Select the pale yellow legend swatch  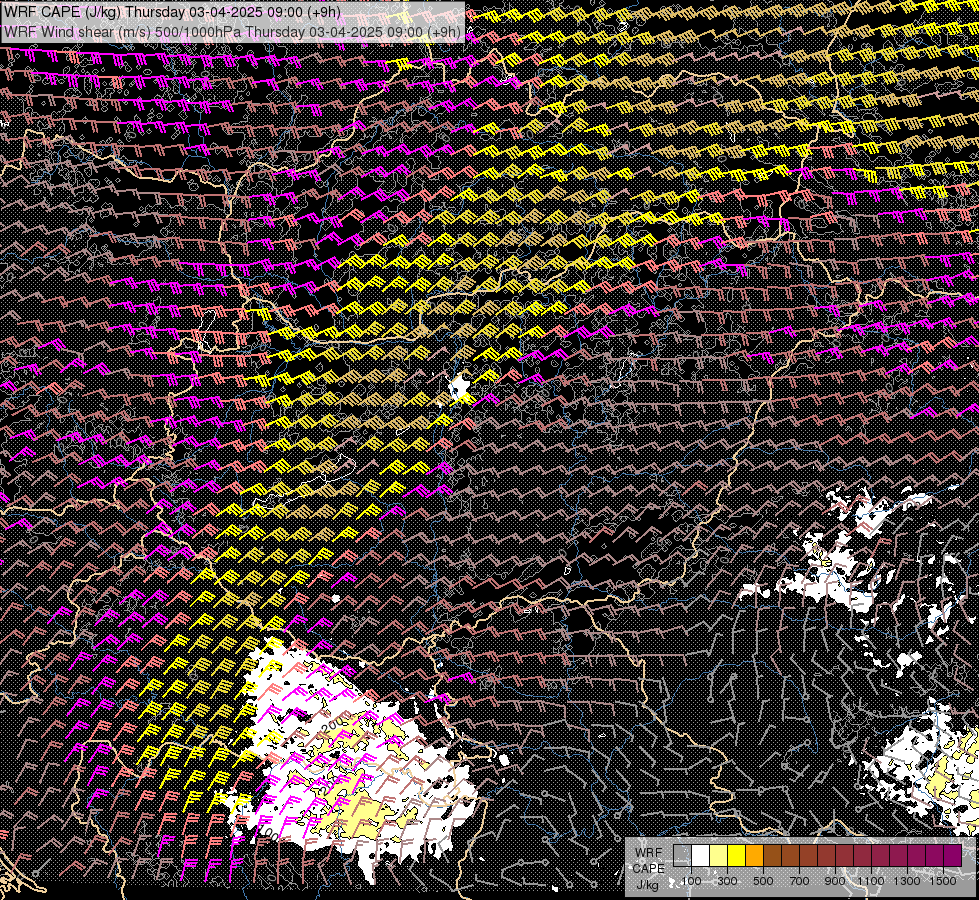tap(719, 855)
